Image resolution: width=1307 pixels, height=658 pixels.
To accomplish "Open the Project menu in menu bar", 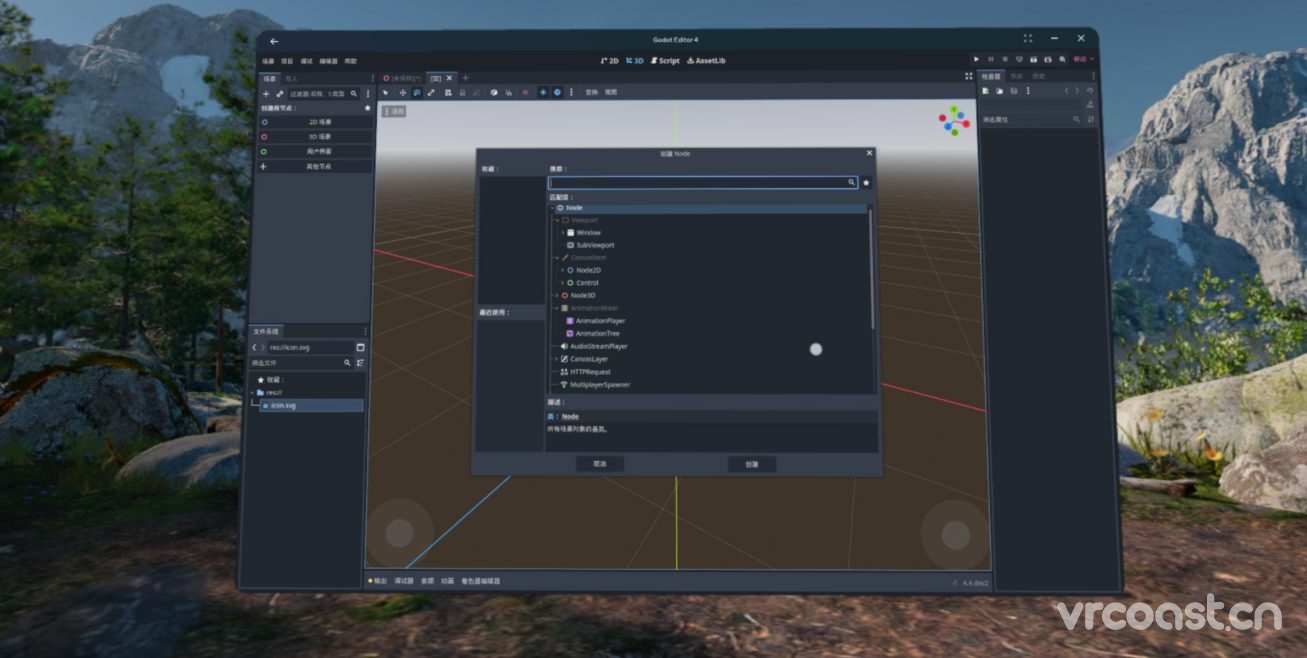I will point(287,61).
